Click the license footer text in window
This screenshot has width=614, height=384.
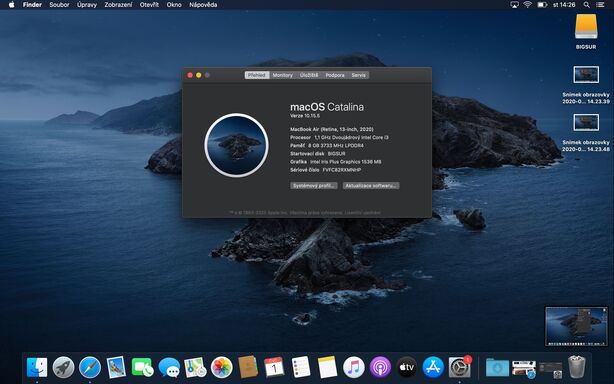305,213
